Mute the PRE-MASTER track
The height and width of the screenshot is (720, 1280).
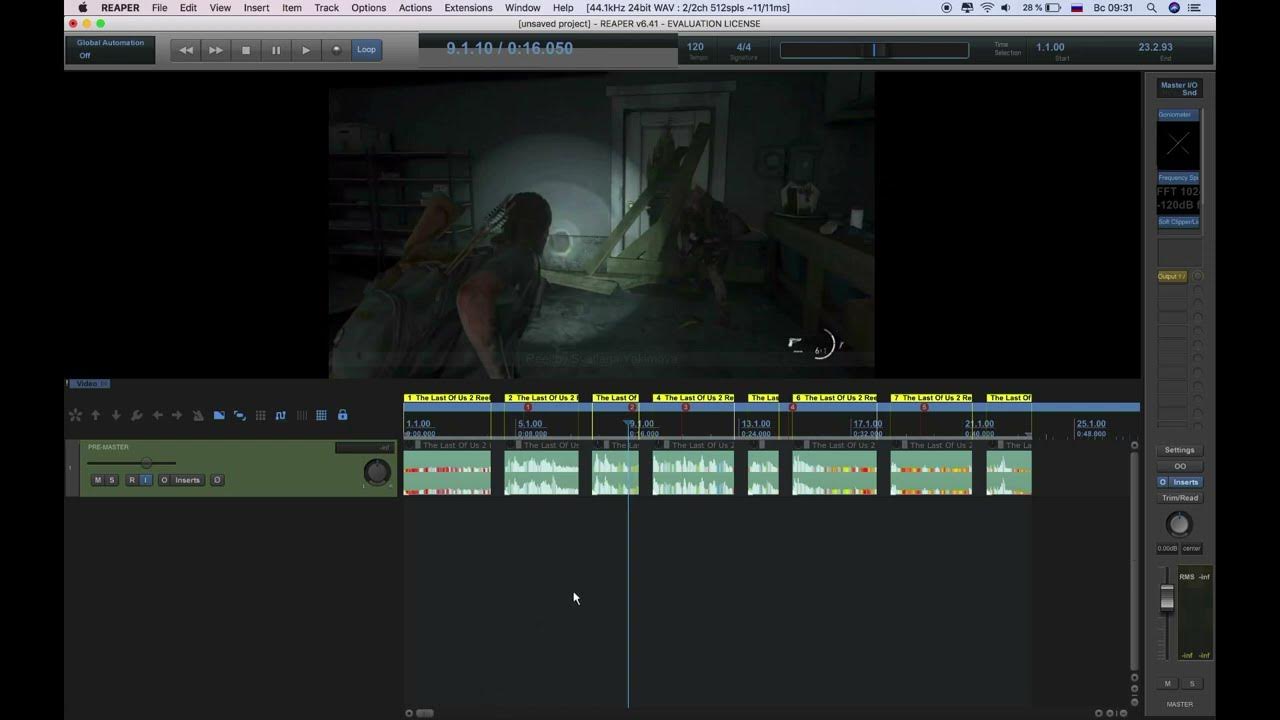tap(98, 480)
